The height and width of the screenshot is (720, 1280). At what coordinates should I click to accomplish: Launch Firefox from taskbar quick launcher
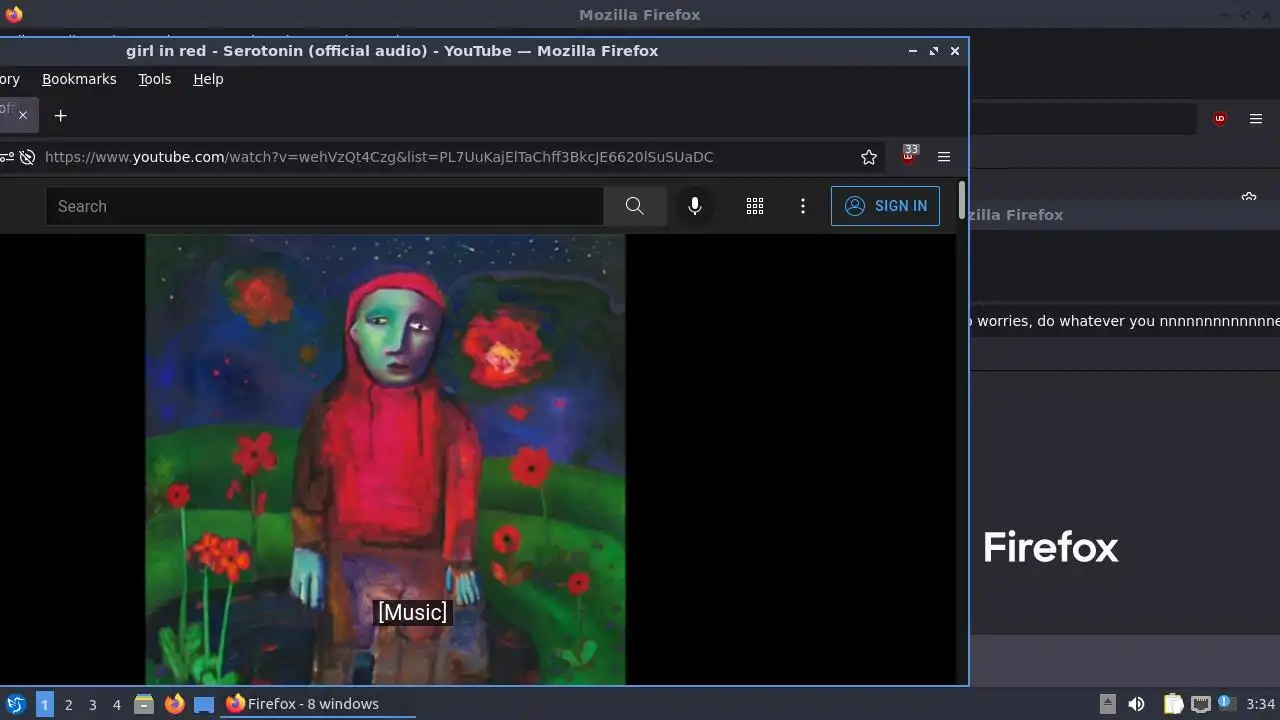(x=174, y=704)
